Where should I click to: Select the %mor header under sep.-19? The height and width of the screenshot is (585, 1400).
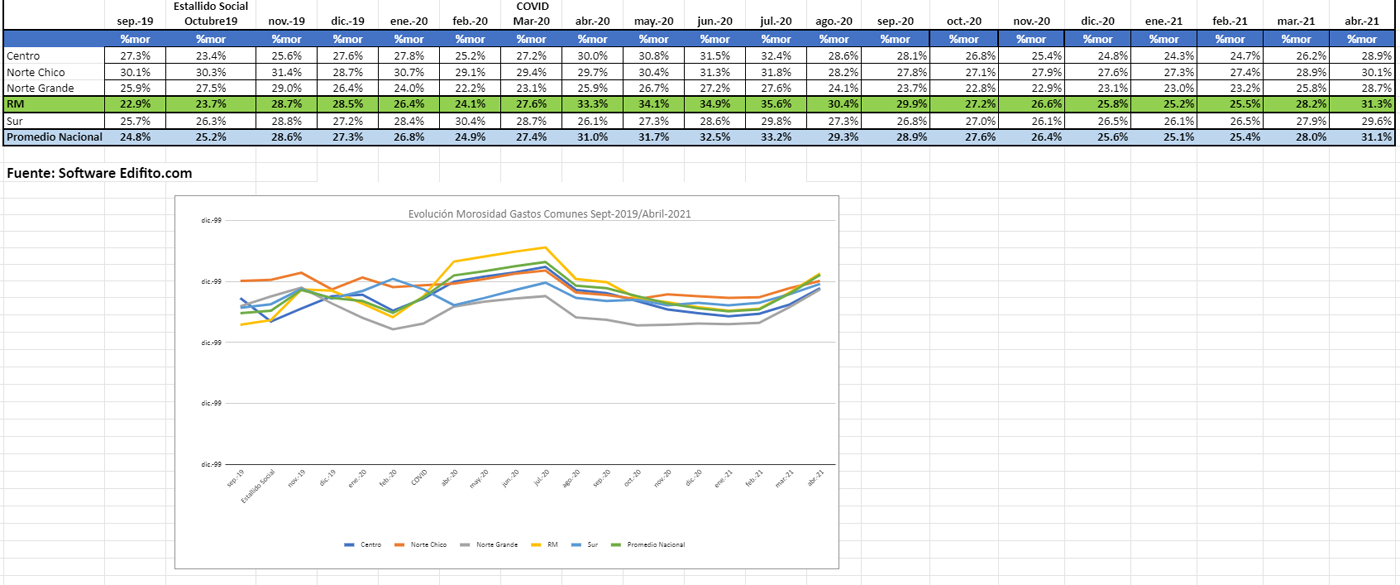click(135, 39)
